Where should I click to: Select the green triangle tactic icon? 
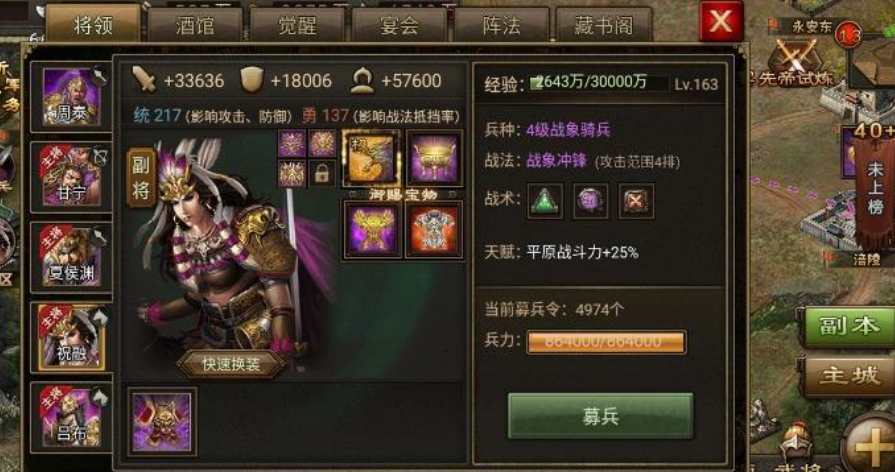pyautogui.click(x=545, y=201)
